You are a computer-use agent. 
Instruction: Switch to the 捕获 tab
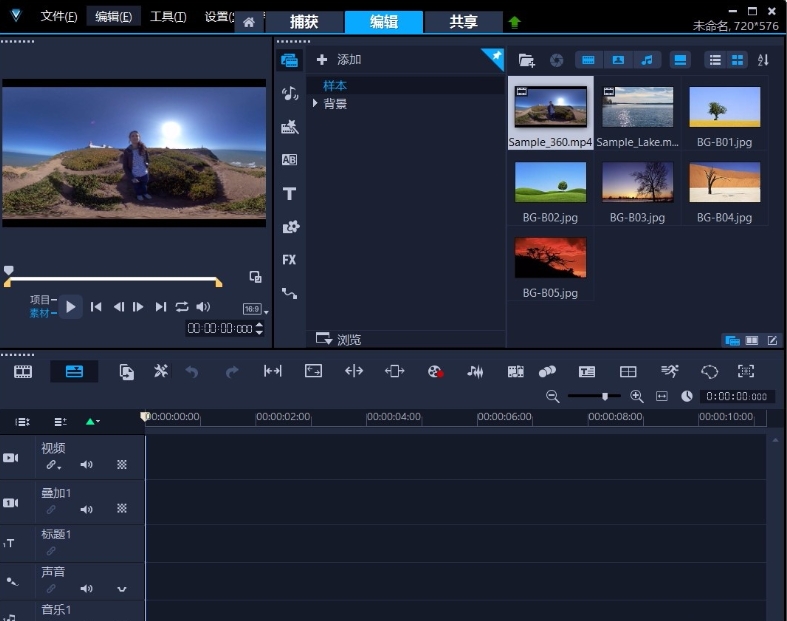304,22
